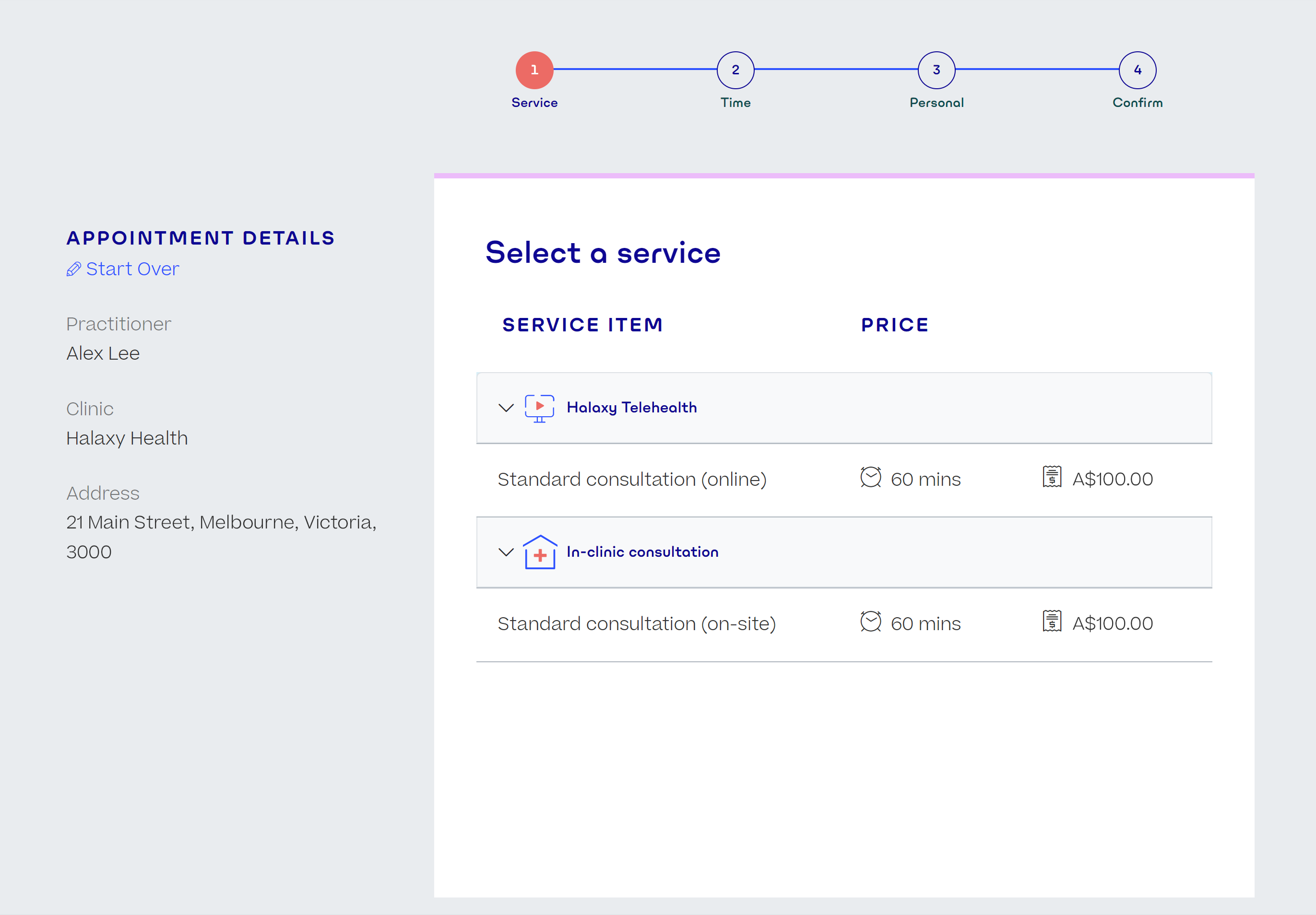Click the A$100.00 price for on-site consultation
The height and width of the screenshot is (915, 1316).
click(x=1112, y=623)
